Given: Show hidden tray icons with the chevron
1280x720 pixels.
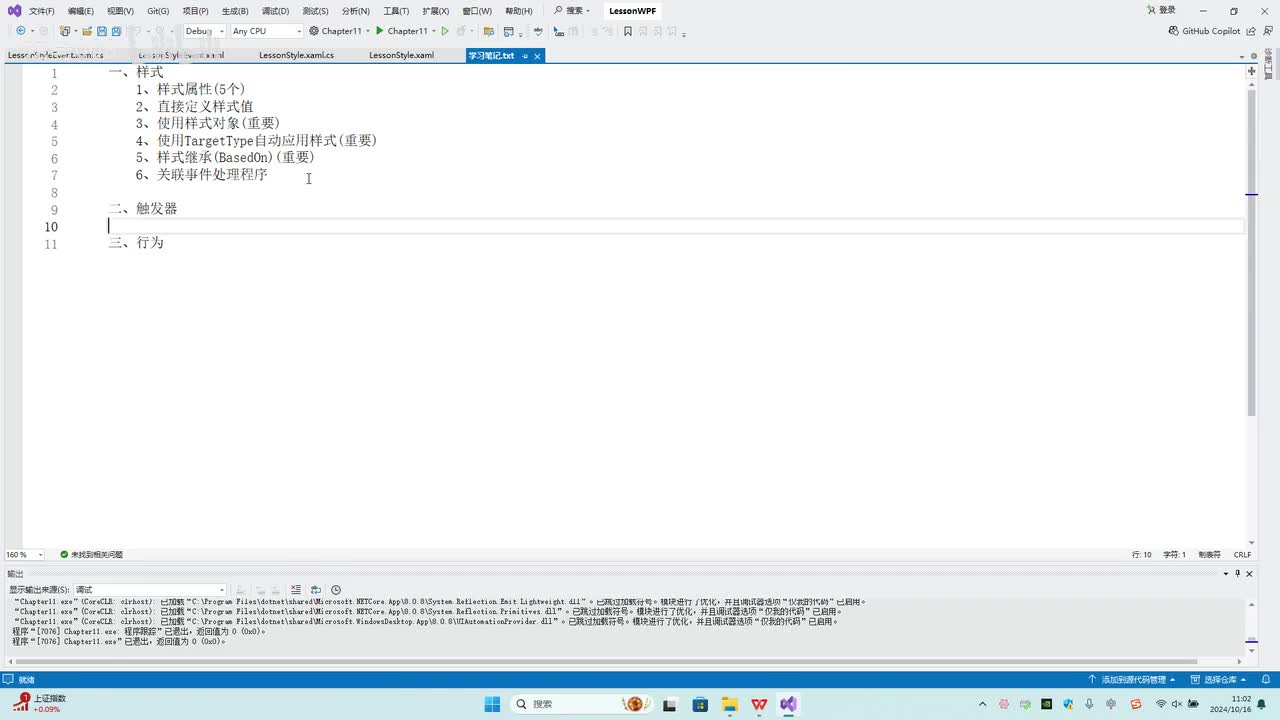Looking at the screenshot, I should point(982,704).
